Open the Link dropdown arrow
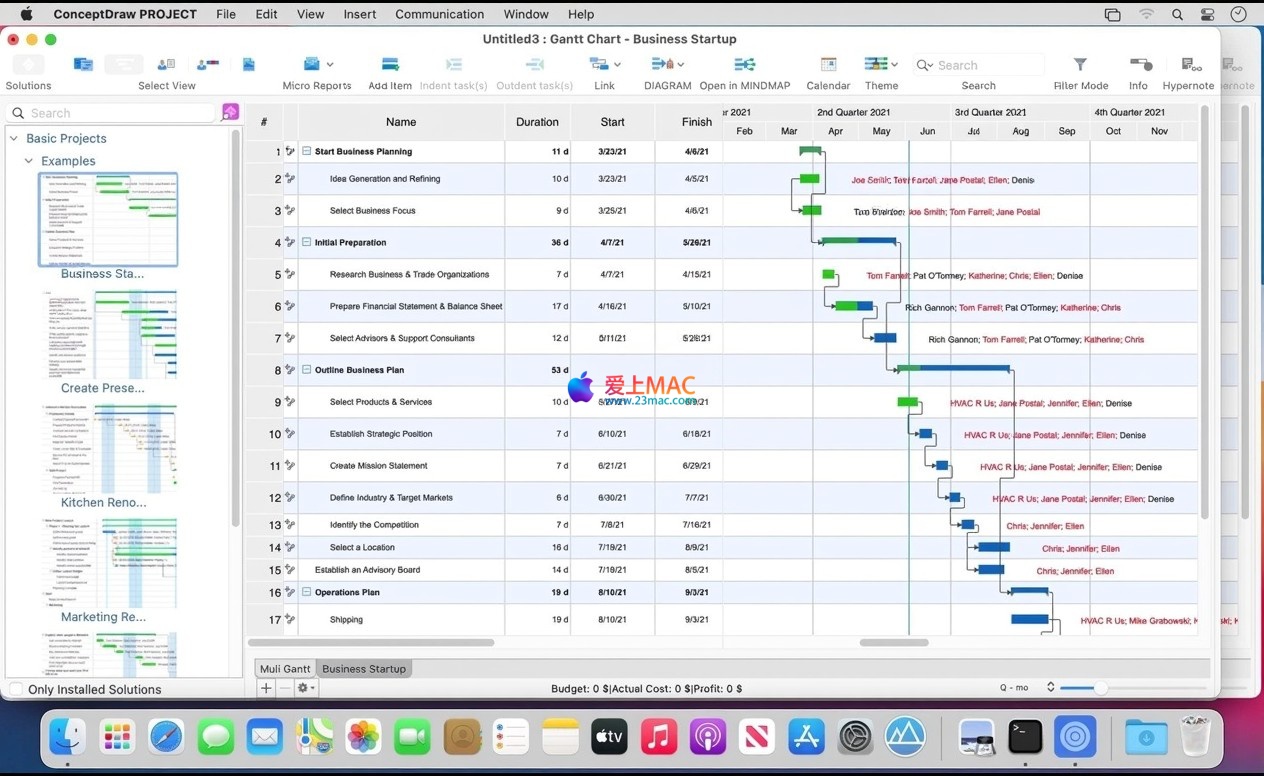Screen dimensions: 1264x776 tap(617, 65)
